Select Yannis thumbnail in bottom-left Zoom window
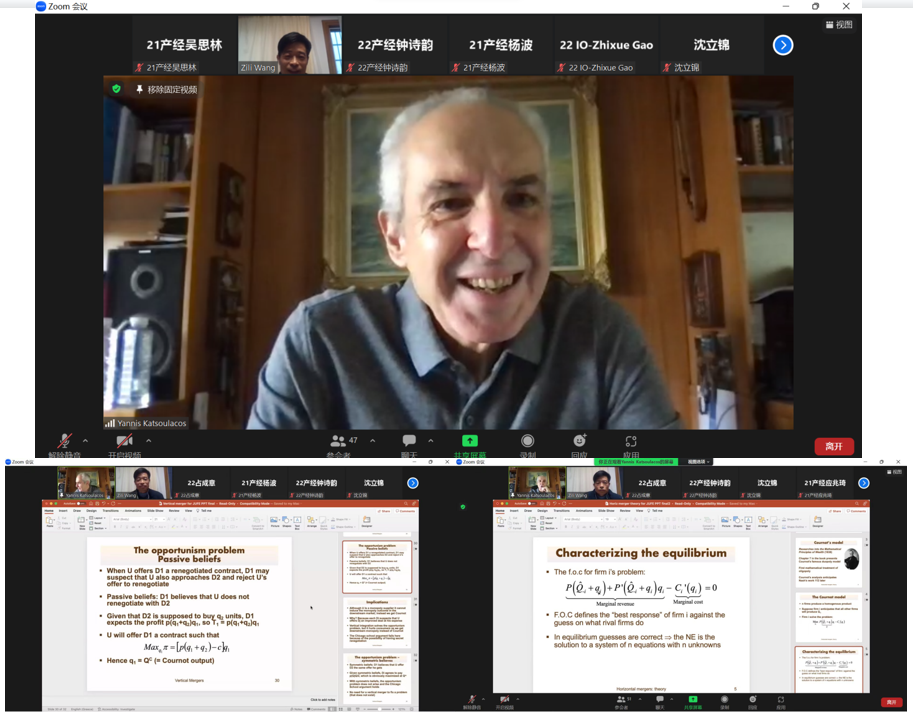 (85, 483)
